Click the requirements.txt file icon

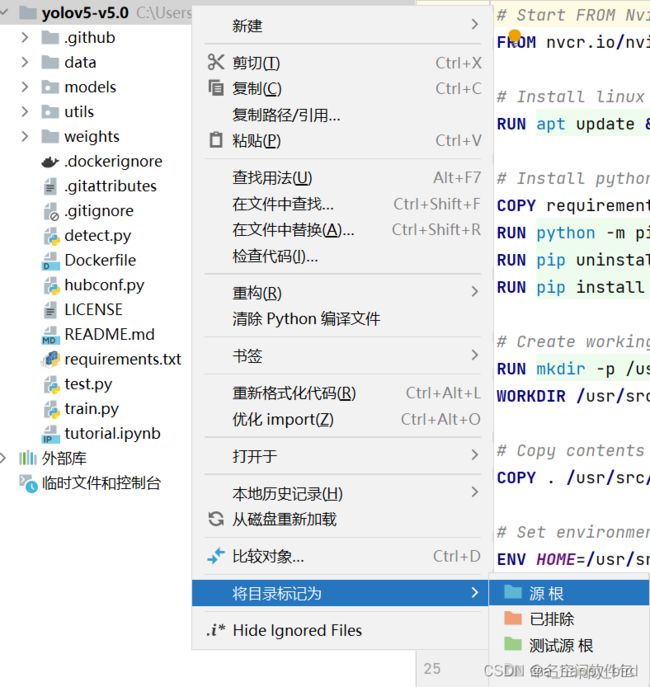pos(51,359)
